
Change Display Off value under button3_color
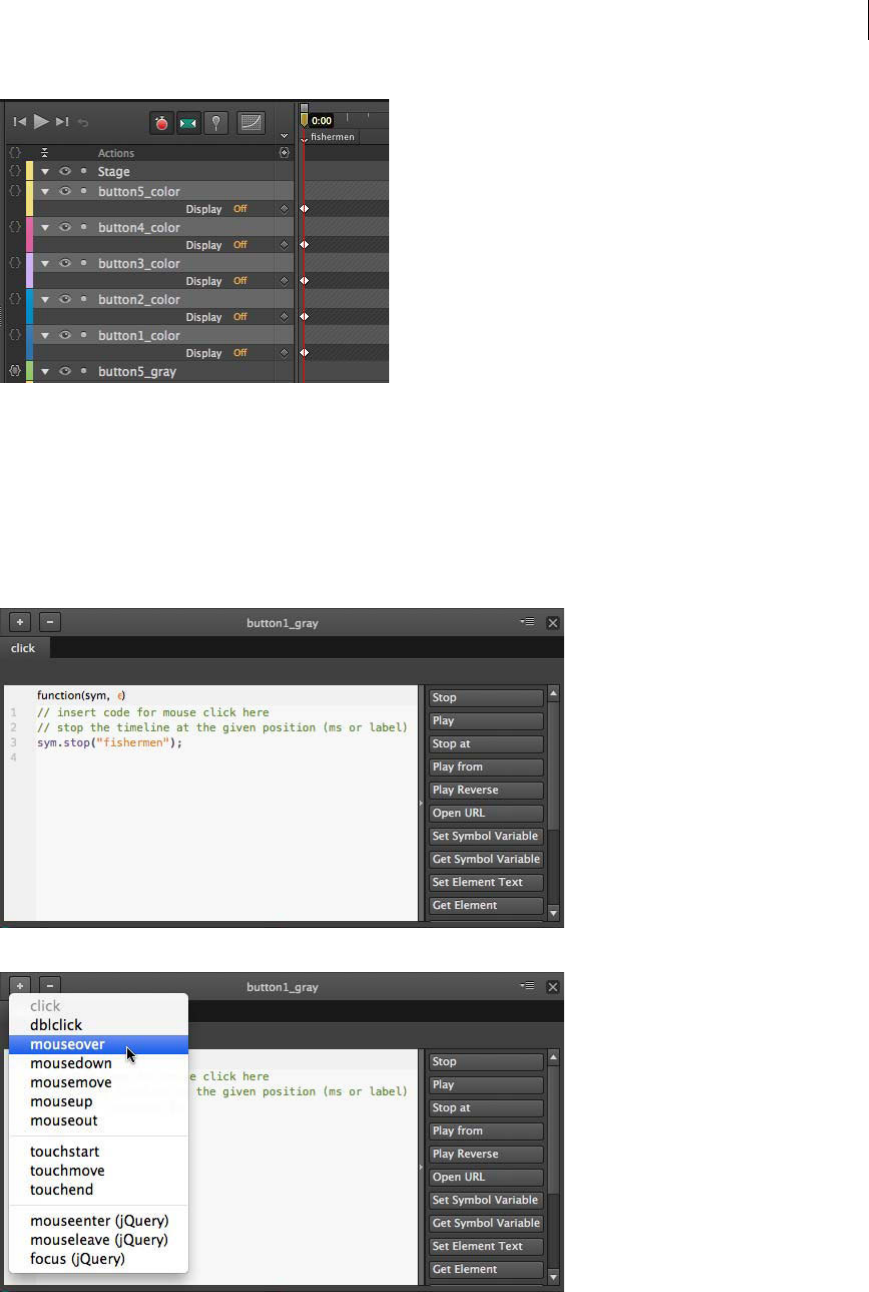click(240, 281)
